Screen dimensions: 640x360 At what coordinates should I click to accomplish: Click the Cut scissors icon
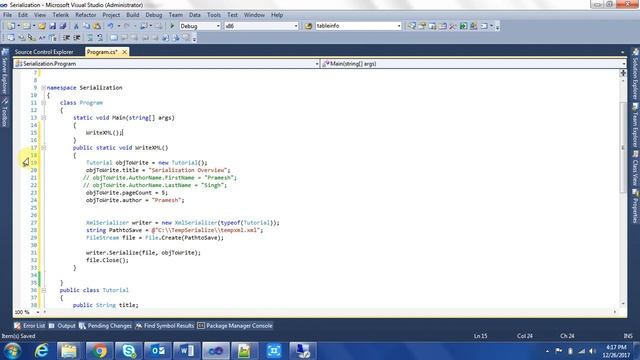[76, 26]
